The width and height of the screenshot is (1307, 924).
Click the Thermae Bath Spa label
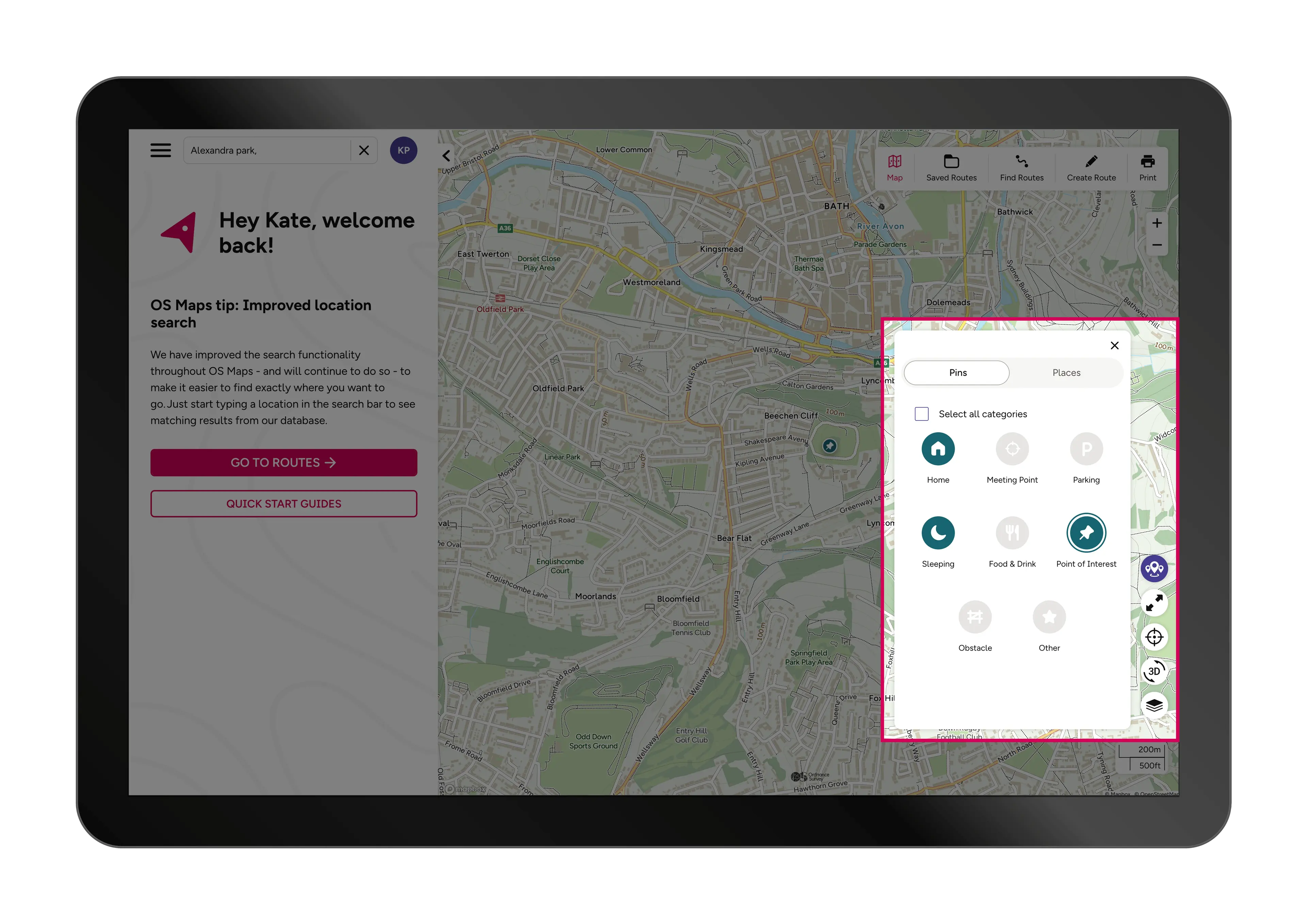pos(808,264)
